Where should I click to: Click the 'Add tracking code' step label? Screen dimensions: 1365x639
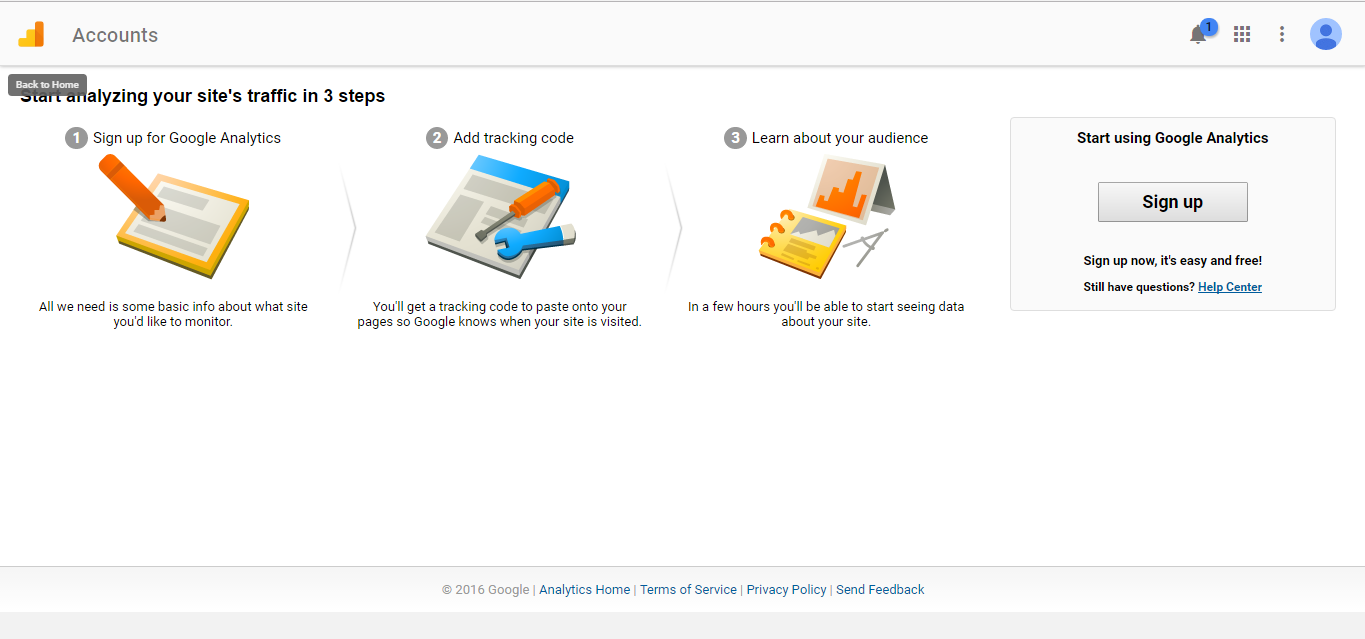[513, 138]
